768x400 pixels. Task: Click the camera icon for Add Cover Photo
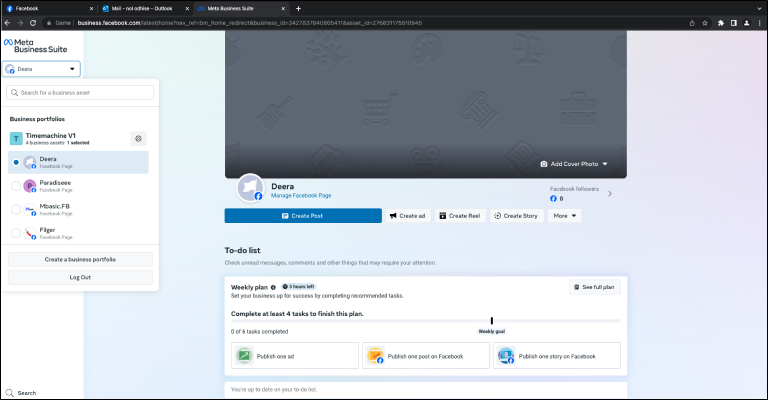[544, 164]
